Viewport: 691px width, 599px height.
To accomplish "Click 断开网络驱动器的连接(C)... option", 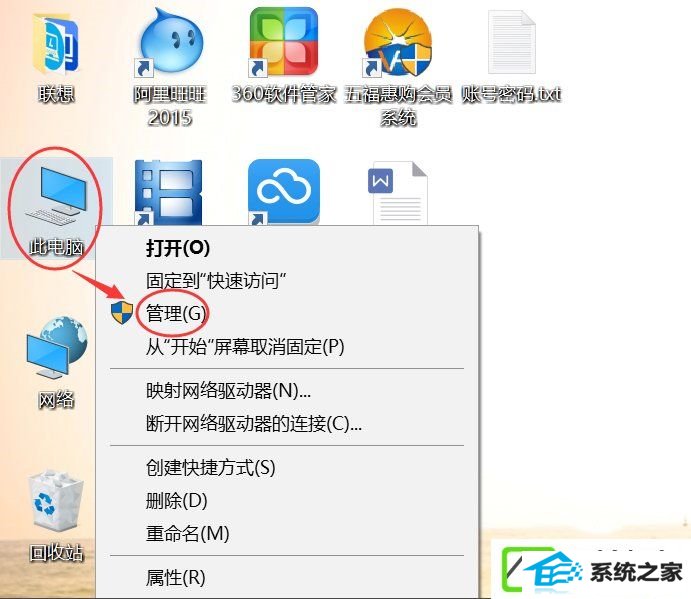I will click(287, 424).
